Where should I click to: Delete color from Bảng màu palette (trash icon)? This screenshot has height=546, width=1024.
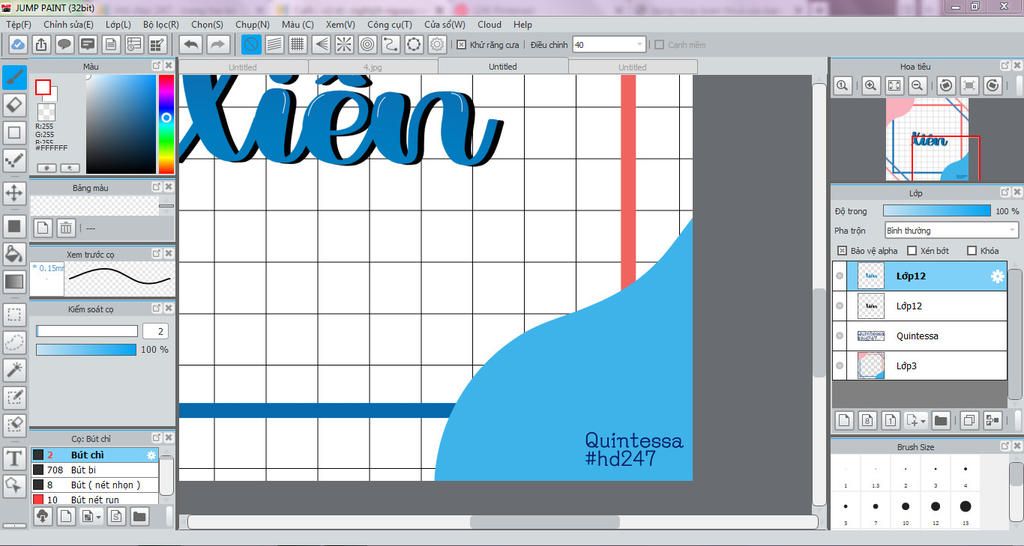[66, 228]
